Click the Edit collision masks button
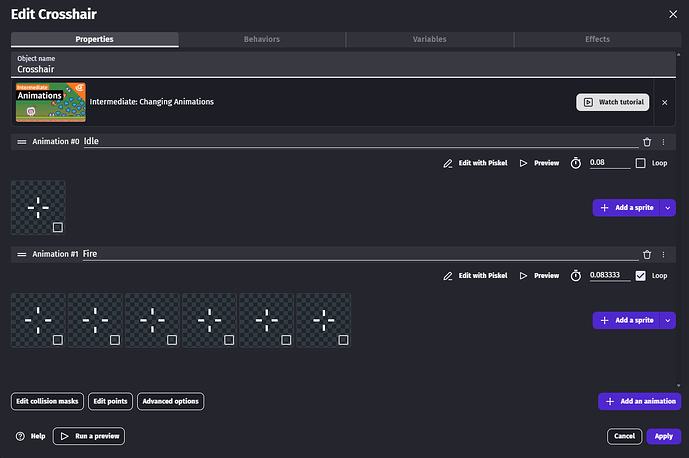689x458 pixels. pos(47,401)
